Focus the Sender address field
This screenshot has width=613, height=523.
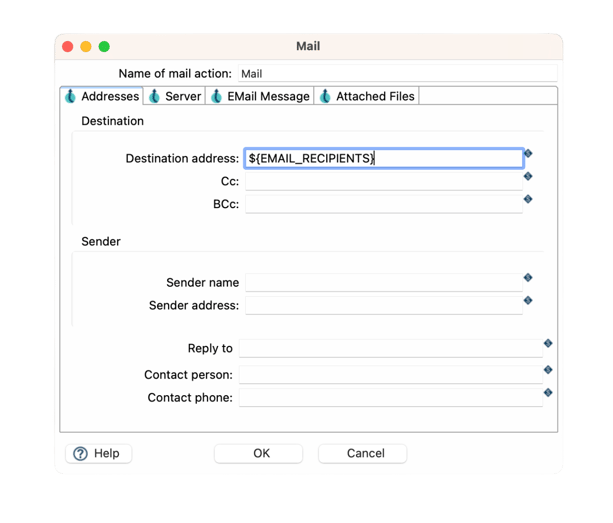coord(384,305)
